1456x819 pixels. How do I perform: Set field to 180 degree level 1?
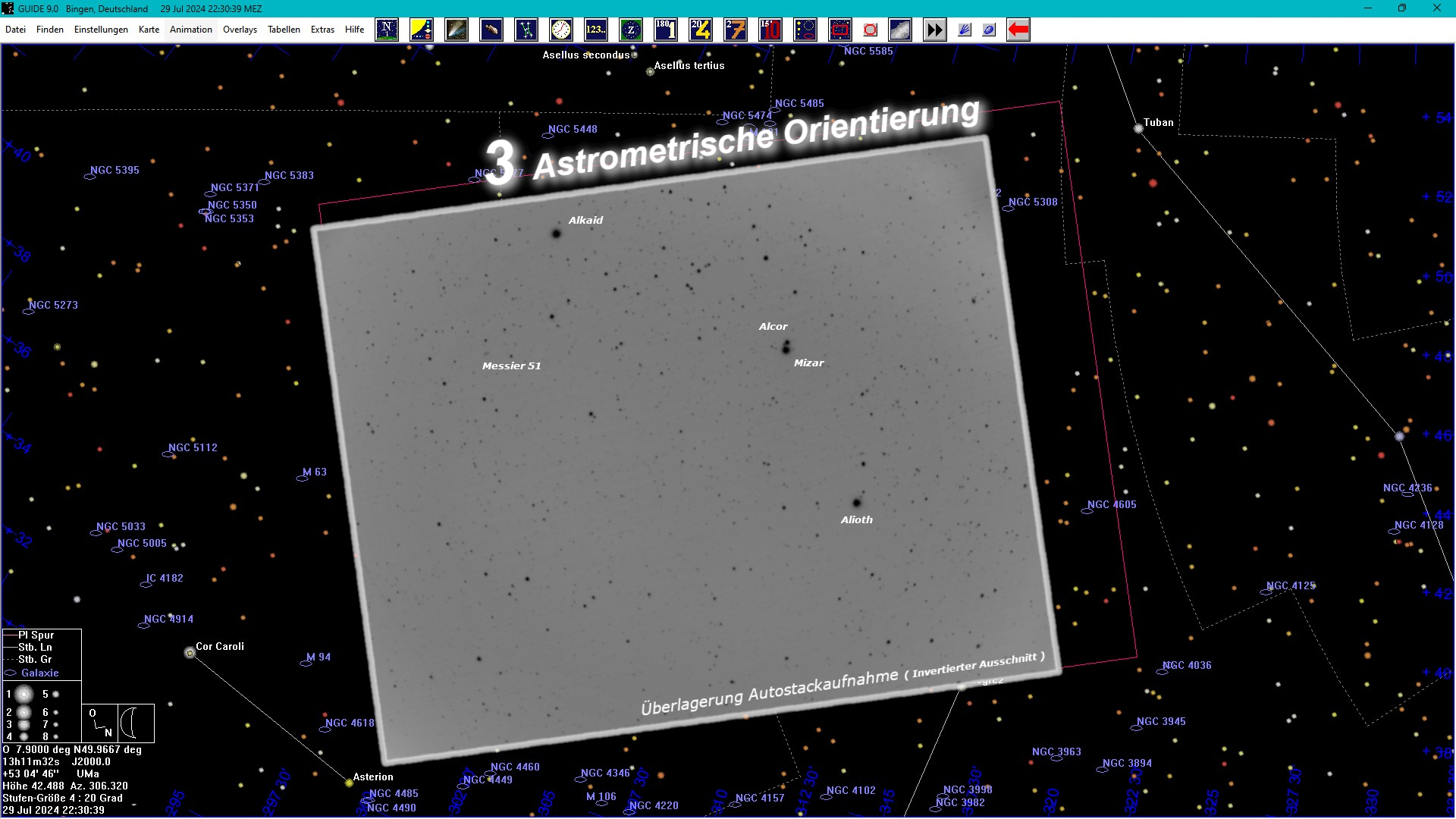coord(666,30)
